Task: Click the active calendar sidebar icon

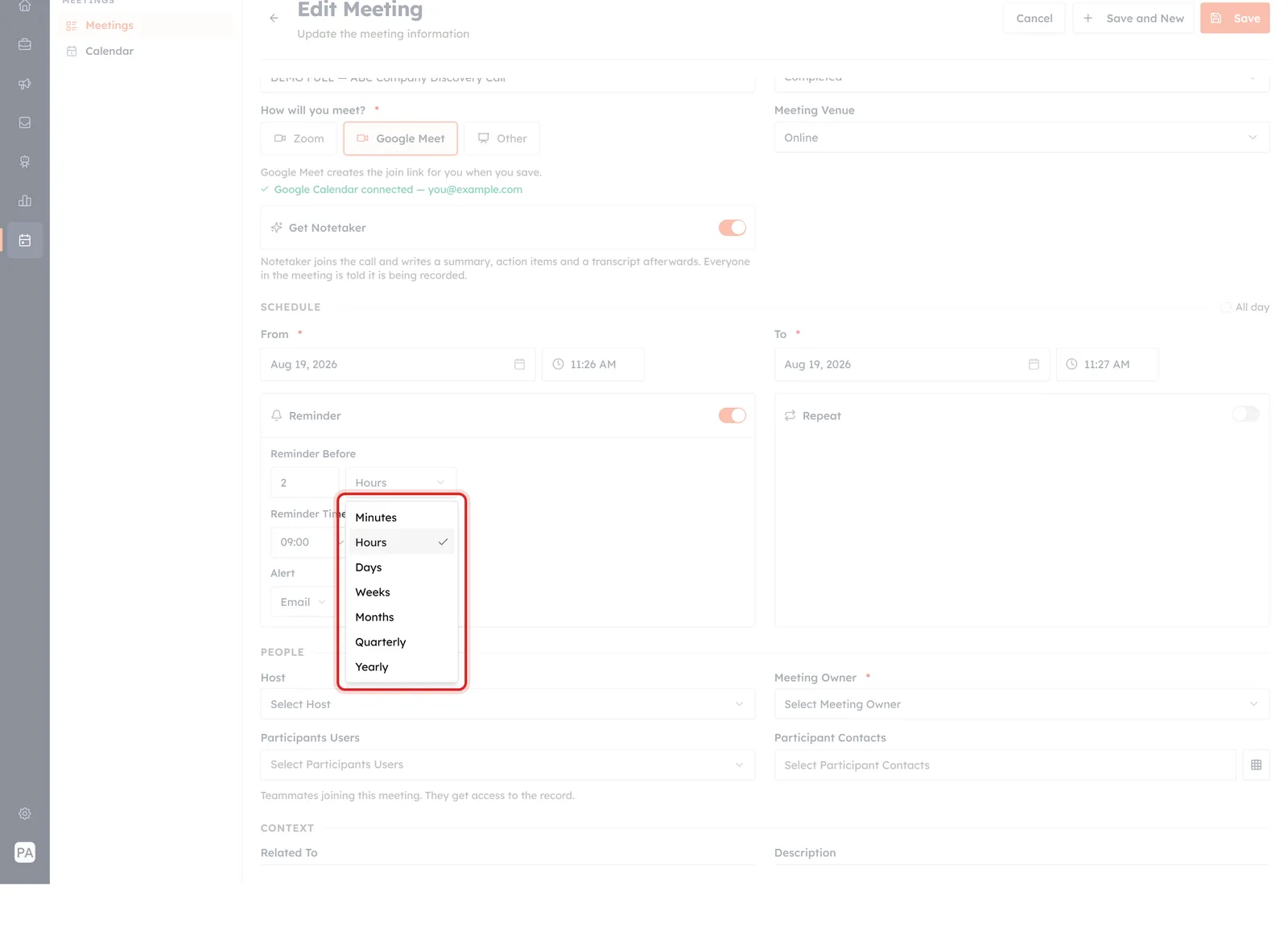Action: (x=25, y=241)
